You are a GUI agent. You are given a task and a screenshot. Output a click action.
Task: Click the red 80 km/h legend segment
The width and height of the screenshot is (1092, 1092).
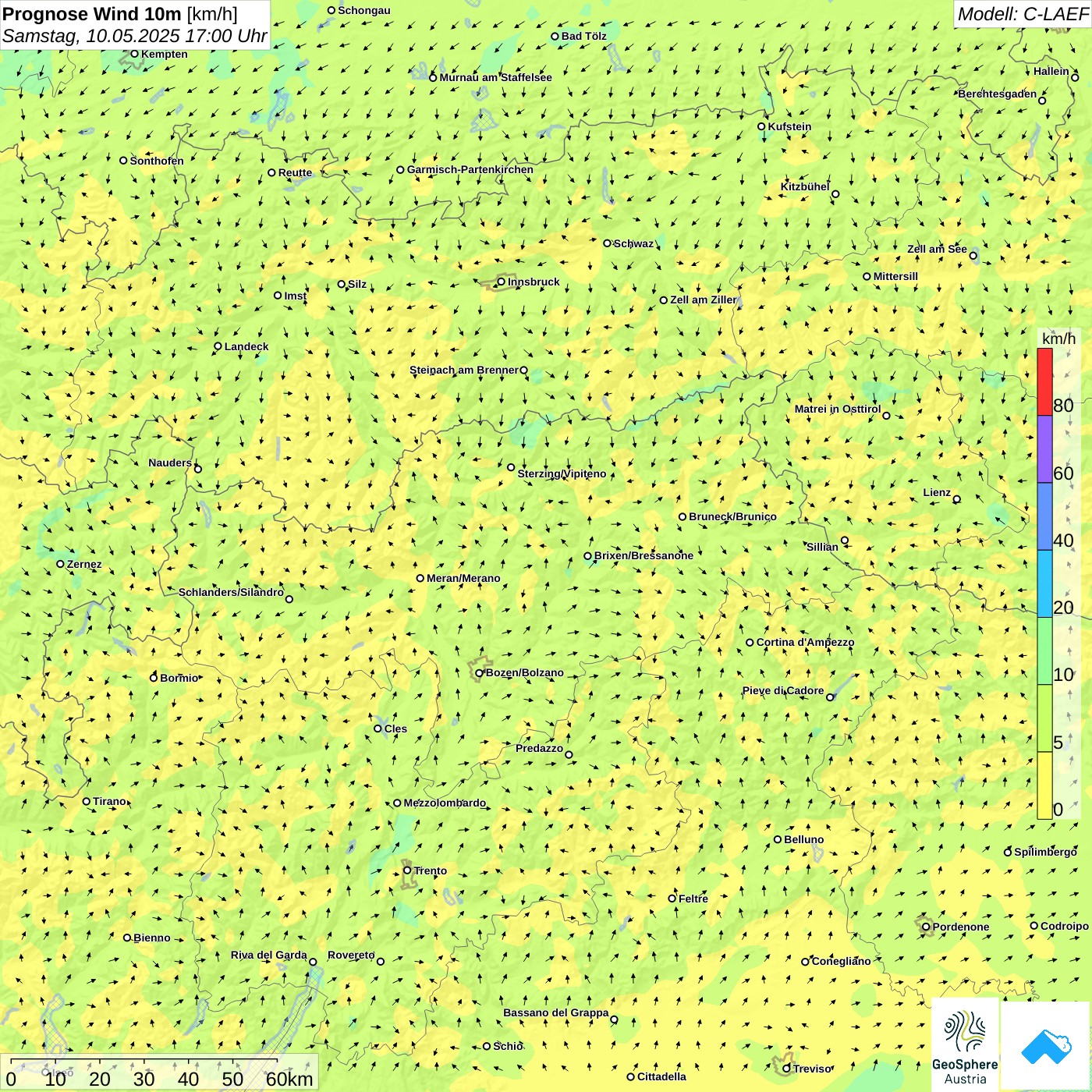(x=1044, y=381)
